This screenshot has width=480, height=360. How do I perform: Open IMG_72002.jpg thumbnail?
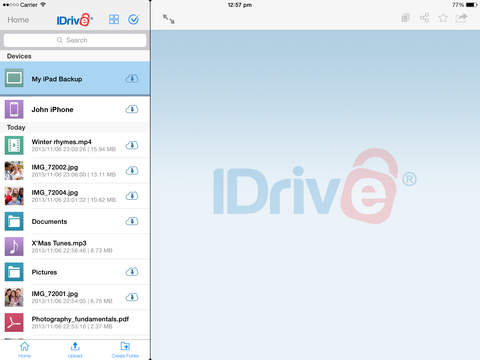[x=14, y=171]
